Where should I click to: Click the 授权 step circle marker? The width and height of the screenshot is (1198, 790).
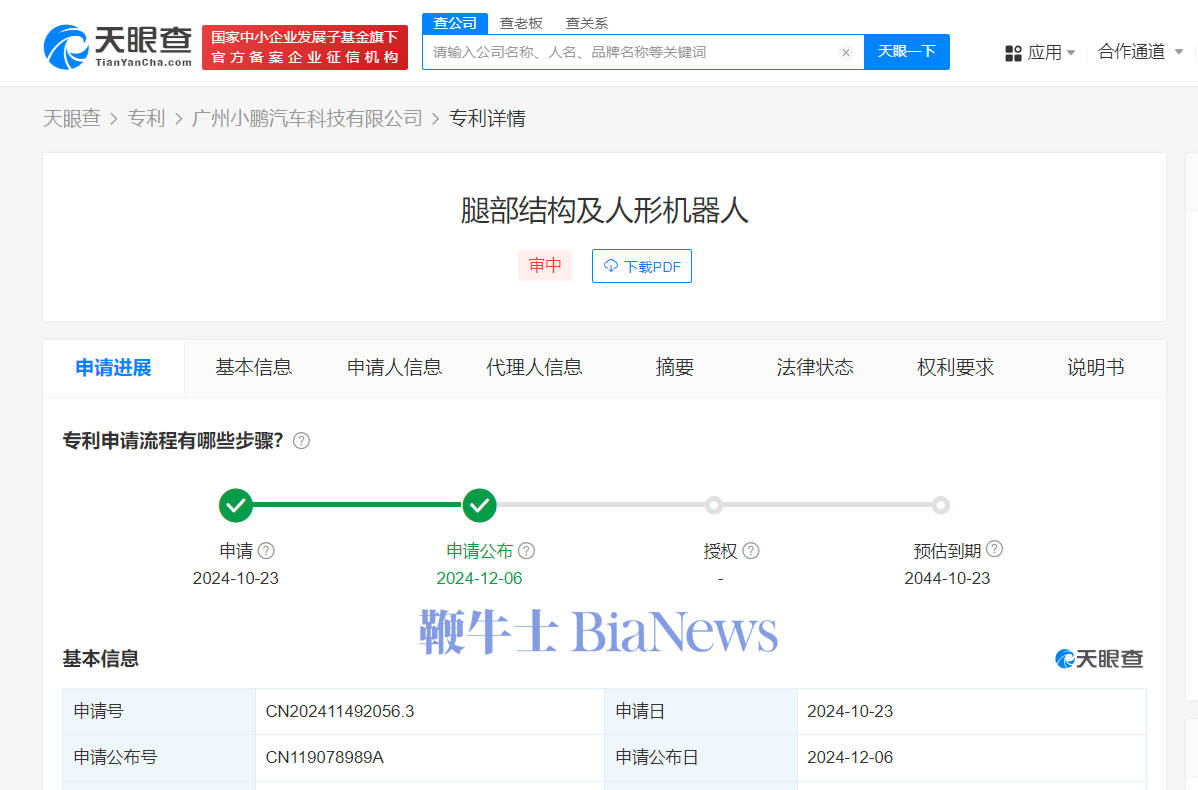(714, 505)
